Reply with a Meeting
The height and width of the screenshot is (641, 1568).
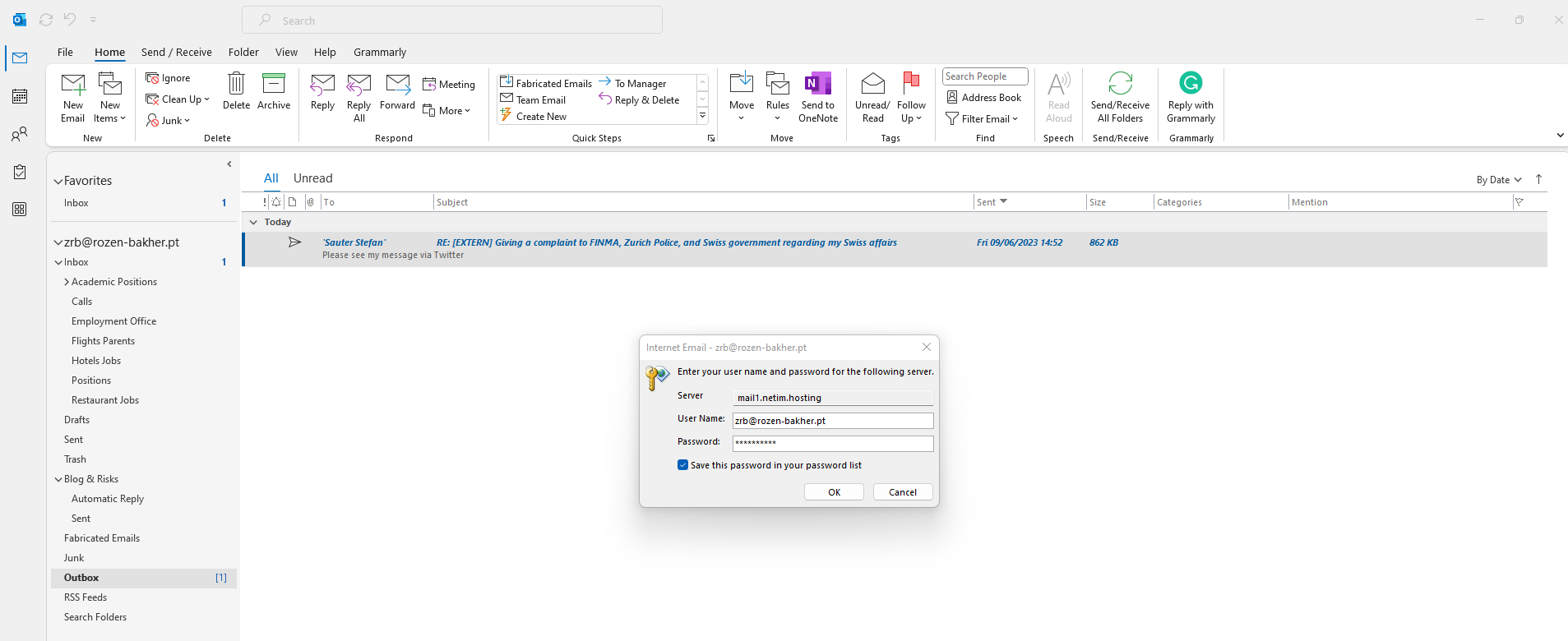(x=449, y=85)
